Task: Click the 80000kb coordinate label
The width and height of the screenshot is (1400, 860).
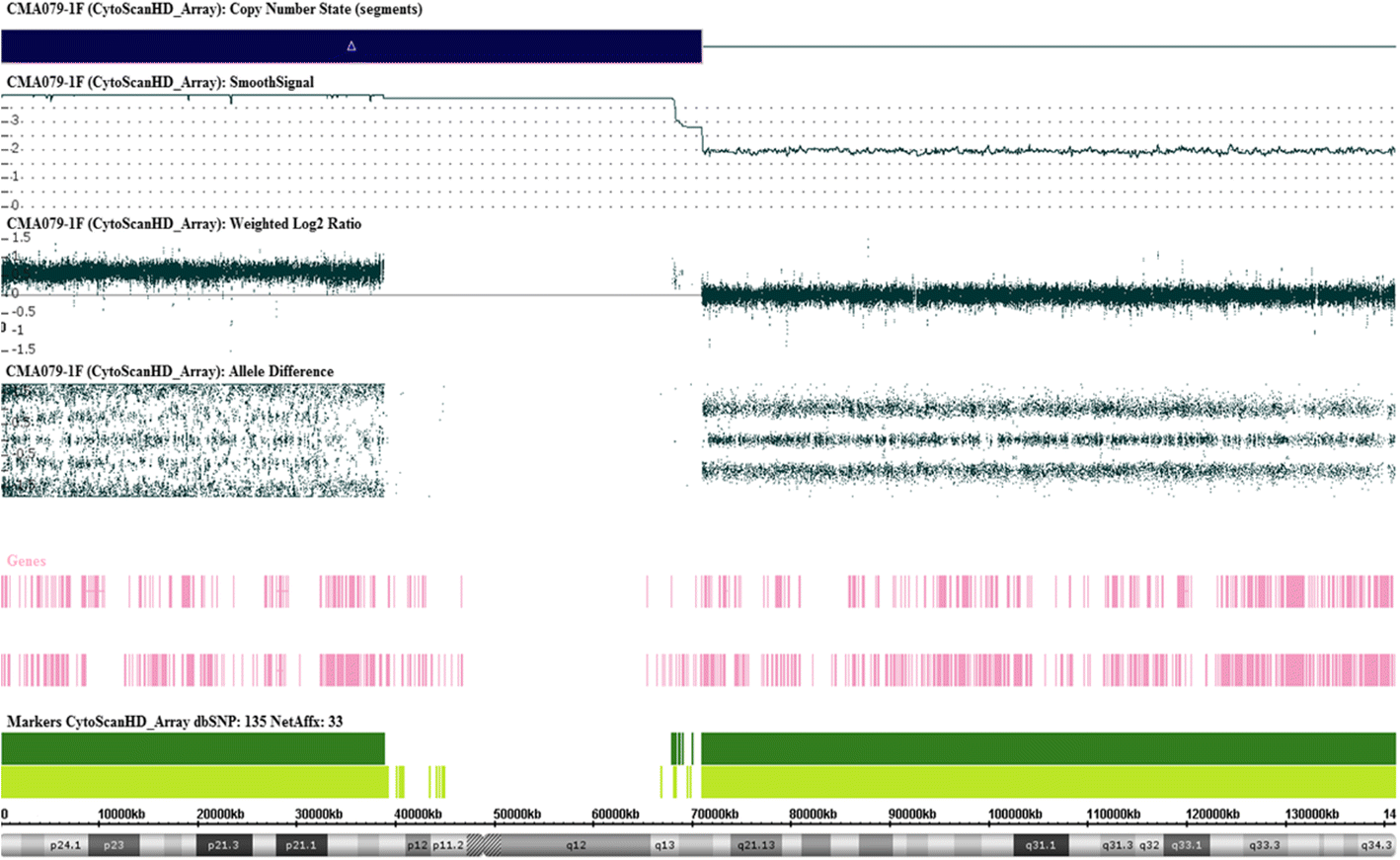Action: tap(814, 815)
